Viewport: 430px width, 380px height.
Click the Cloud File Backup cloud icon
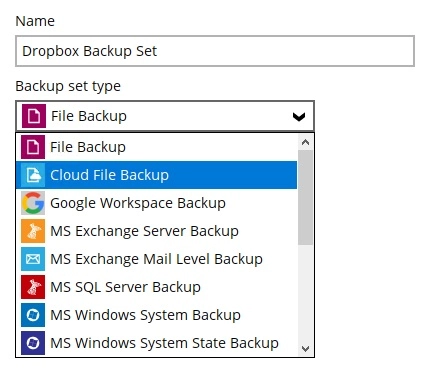click(33, 175)
